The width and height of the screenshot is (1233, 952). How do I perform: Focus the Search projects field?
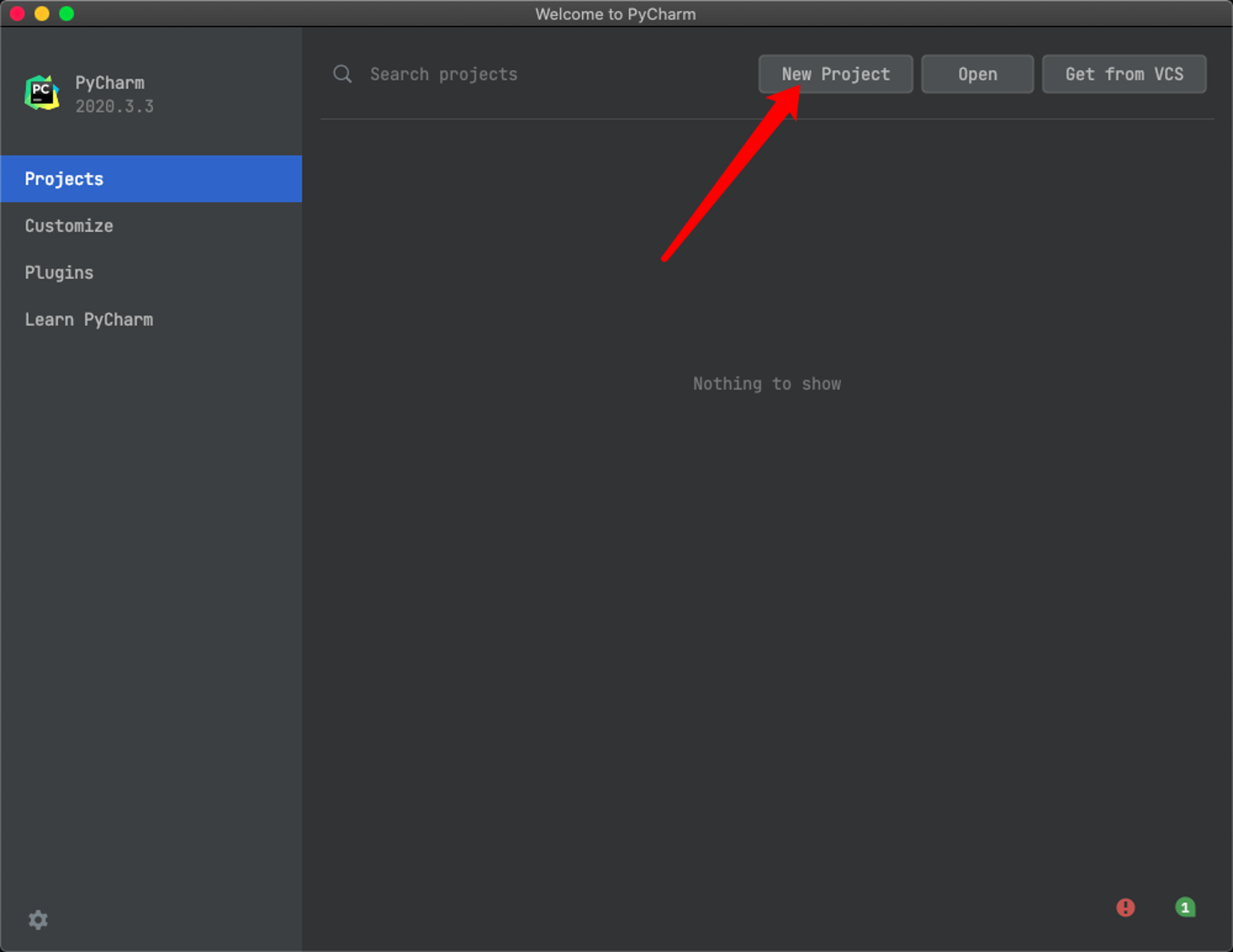pyautogui.click(x=536, y=74)
